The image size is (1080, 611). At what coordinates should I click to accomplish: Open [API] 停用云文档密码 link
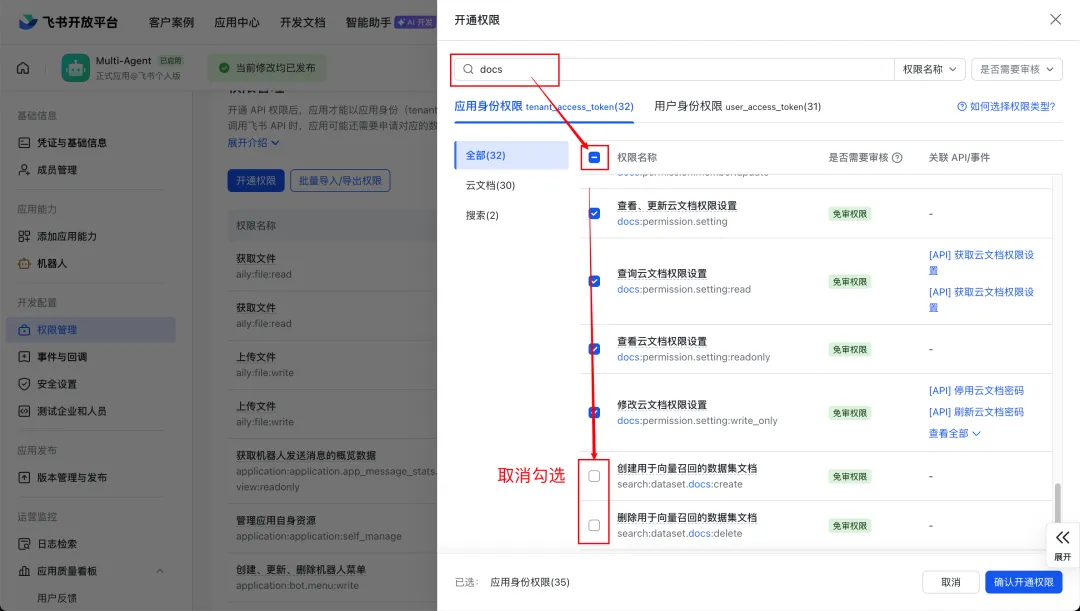976,391
